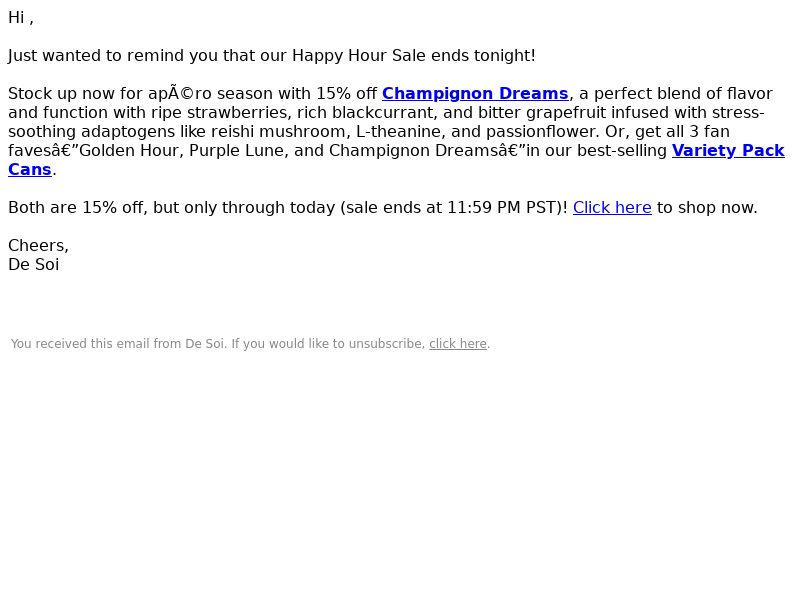Viewport: 800px width, 600px height.
Task: Click the words 'to shop now.'
Action: pyautogui.click(x=707, y=208)
